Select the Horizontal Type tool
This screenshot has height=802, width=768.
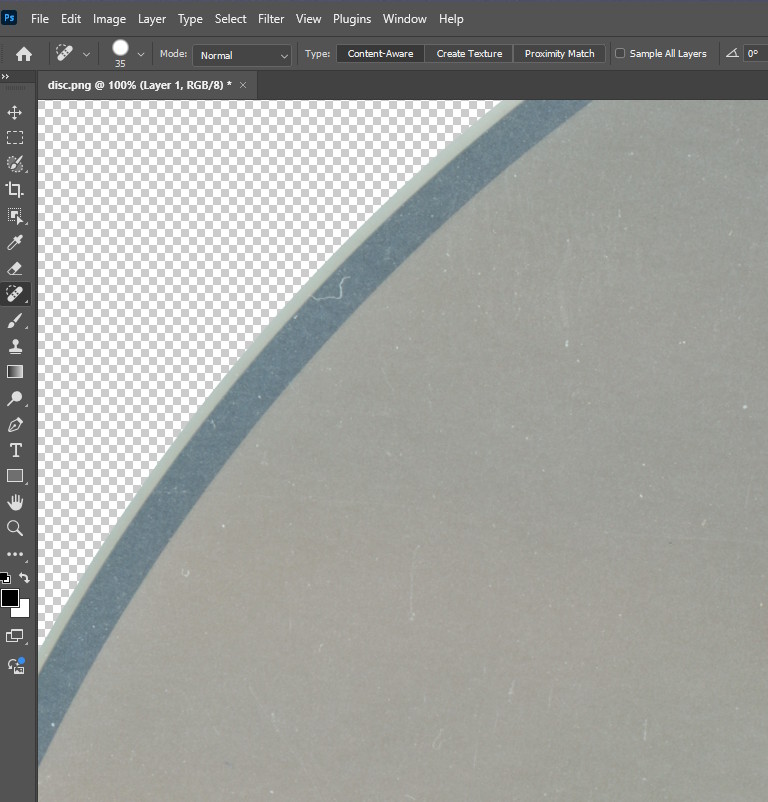tap(15, 450)
